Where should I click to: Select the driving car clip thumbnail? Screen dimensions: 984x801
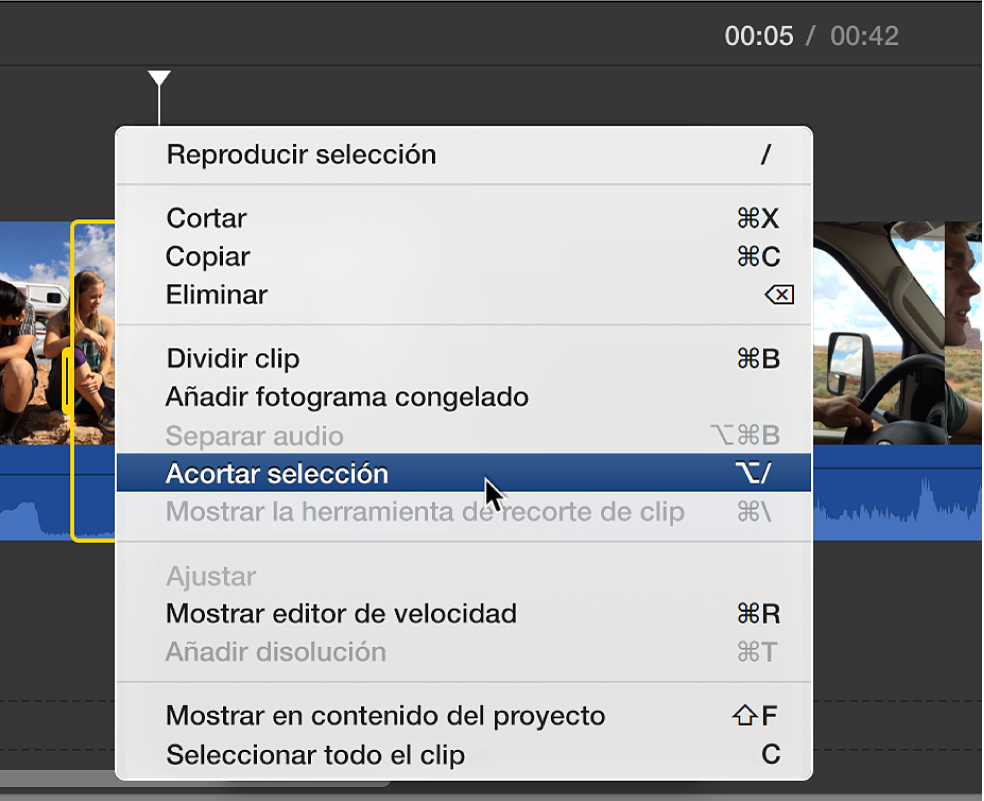pos(879,333)
